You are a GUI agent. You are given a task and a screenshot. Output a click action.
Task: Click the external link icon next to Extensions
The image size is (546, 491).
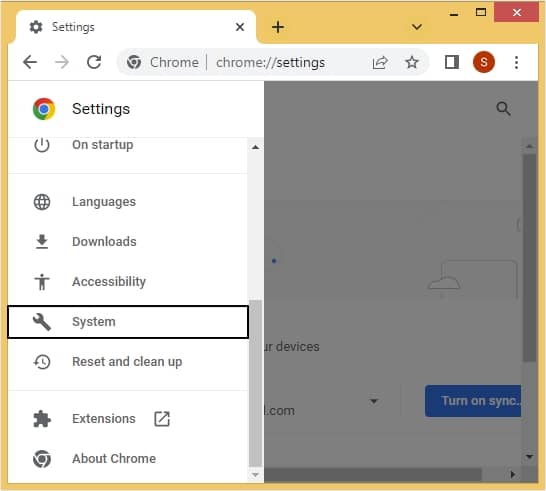(x=162, y=419)
